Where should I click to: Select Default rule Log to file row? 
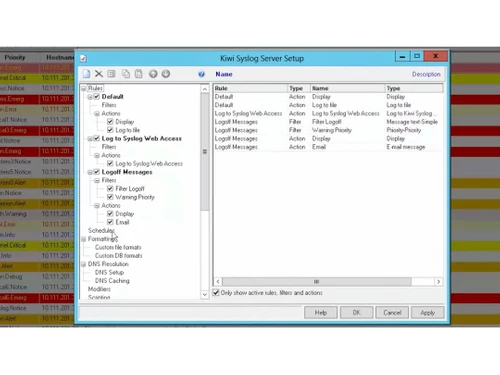click(x=328, y=105)
